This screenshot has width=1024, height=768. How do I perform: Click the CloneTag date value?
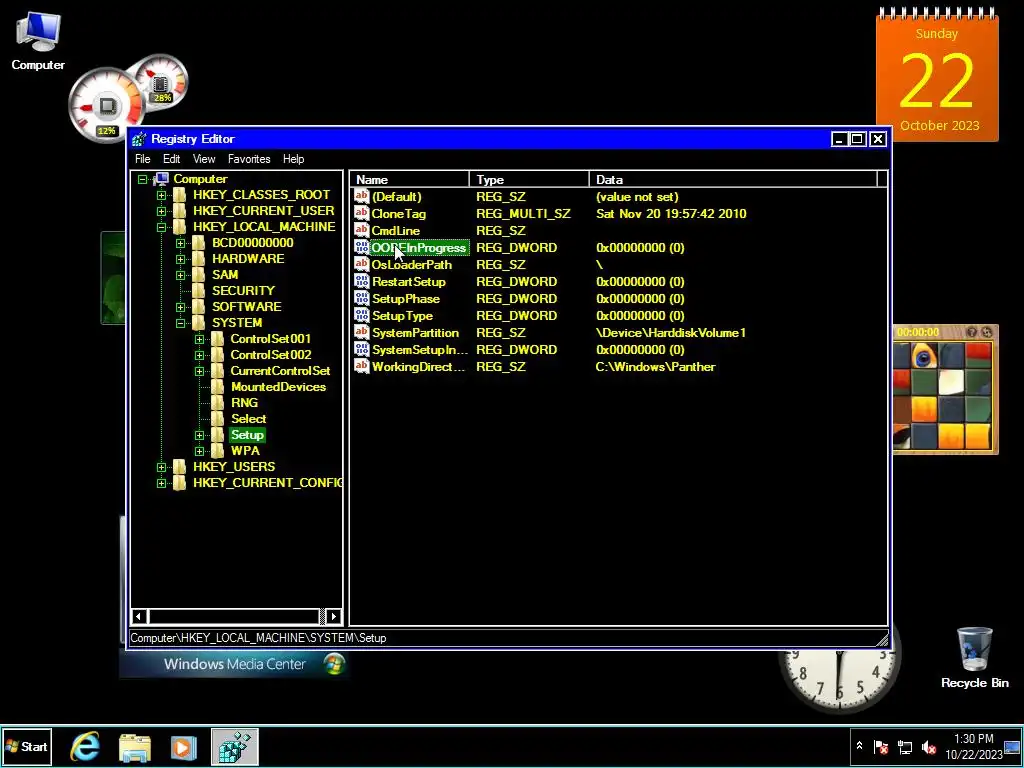pos(671,214)
